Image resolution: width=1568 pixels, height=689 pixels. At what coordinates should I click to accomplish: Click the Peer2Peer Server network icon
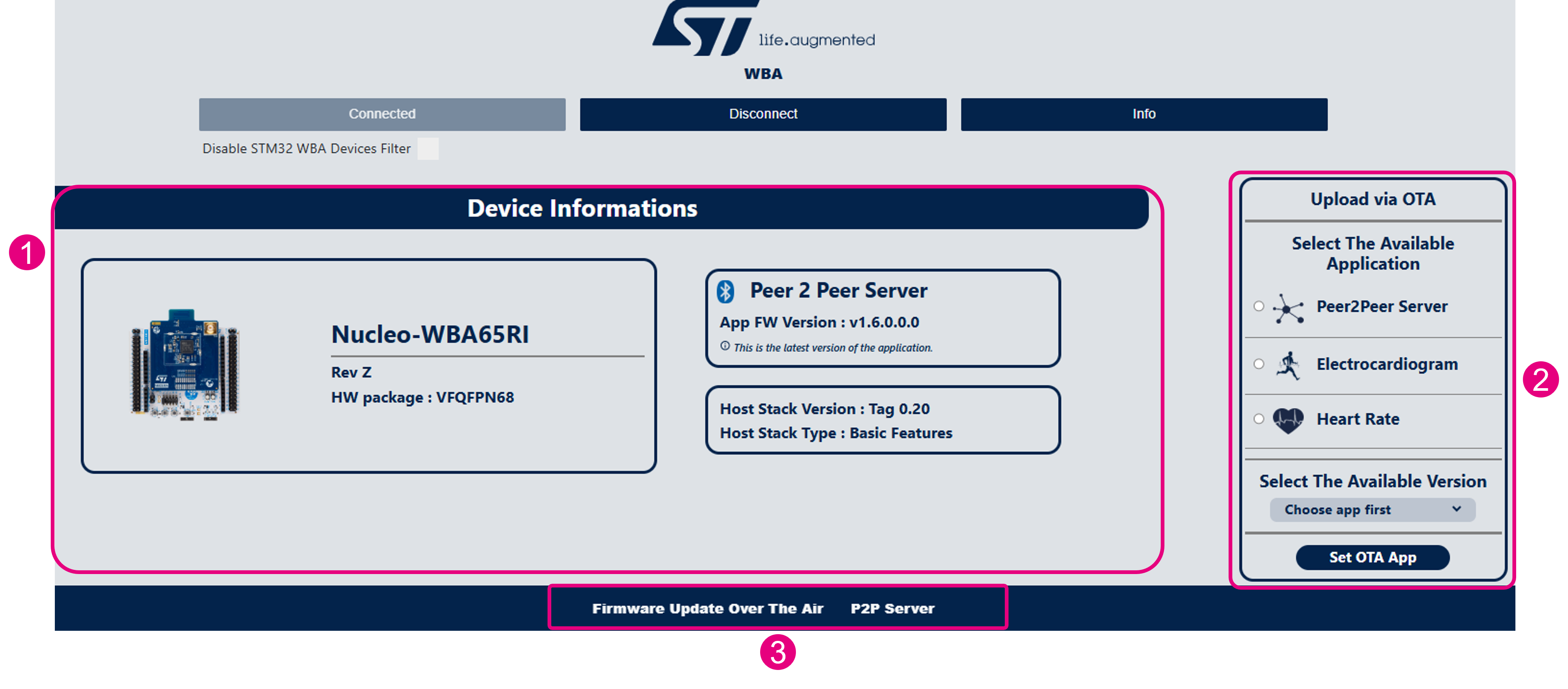1288,308
